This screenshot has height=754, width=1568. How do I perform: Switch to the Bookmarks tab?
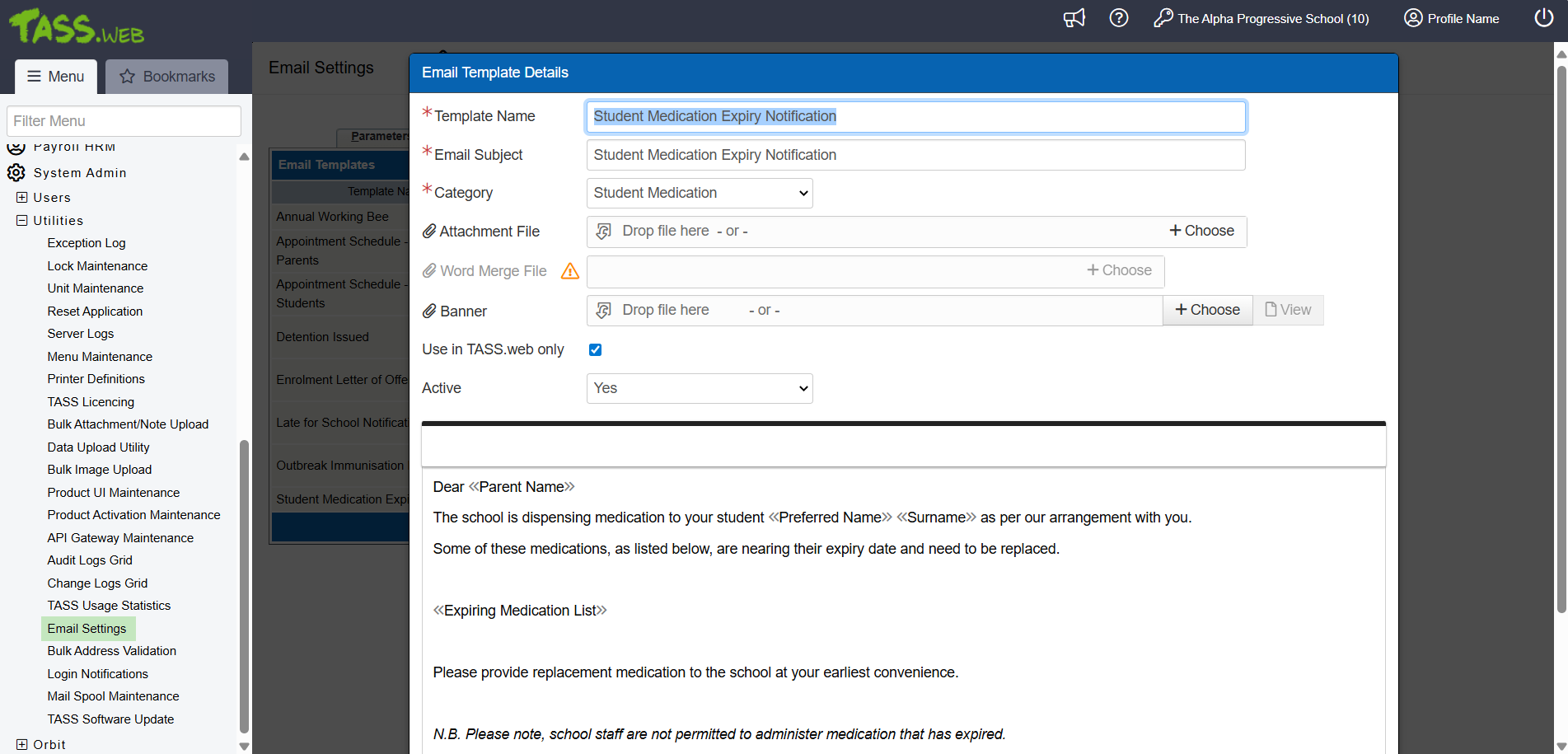coord(167,77)
